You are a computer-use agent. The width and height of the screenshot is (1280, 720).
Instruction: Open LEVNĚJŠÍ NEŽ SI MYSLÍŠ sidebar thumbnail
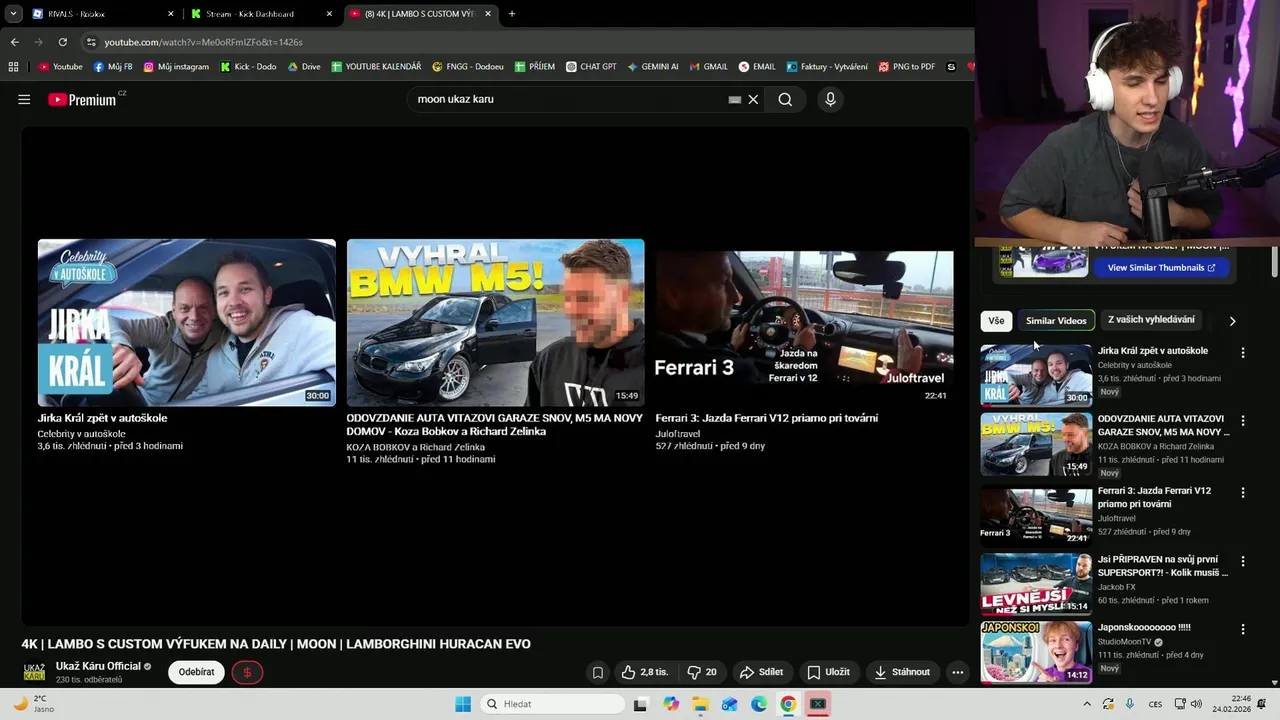pos(1036,583)
